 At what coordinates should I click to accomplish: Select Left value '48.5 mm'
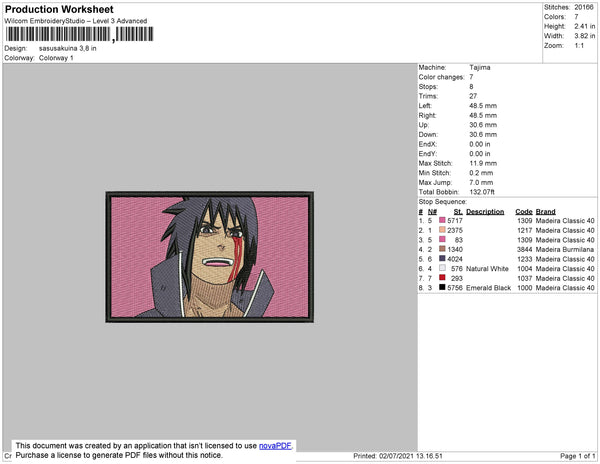[483, 106]
